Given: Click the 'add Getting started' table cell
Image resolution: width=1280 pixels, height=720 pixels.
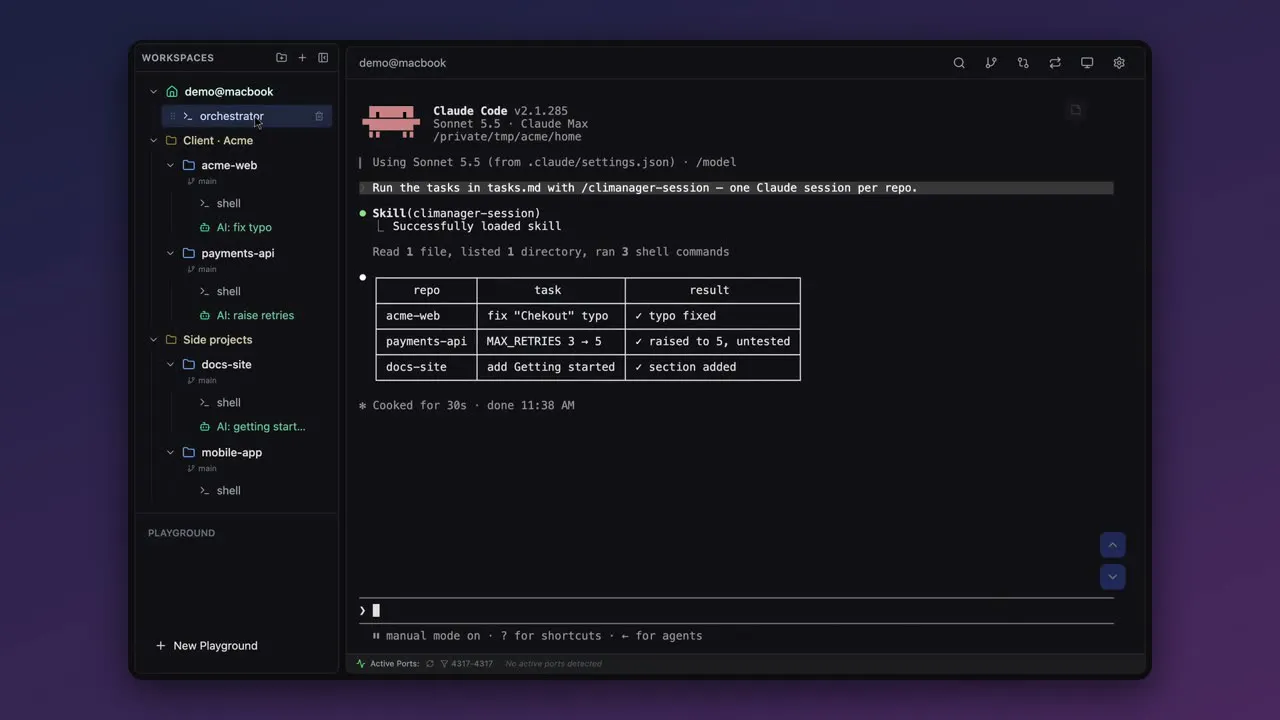Looking at the screenshot, I should point(551,367).
